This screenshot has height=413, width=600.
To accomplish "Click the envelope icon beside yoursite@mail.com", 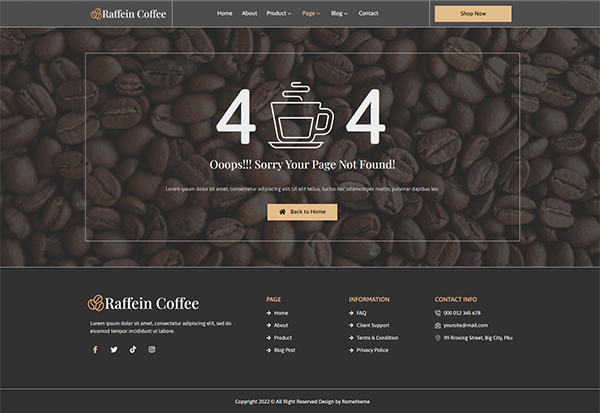I will 438,325.
